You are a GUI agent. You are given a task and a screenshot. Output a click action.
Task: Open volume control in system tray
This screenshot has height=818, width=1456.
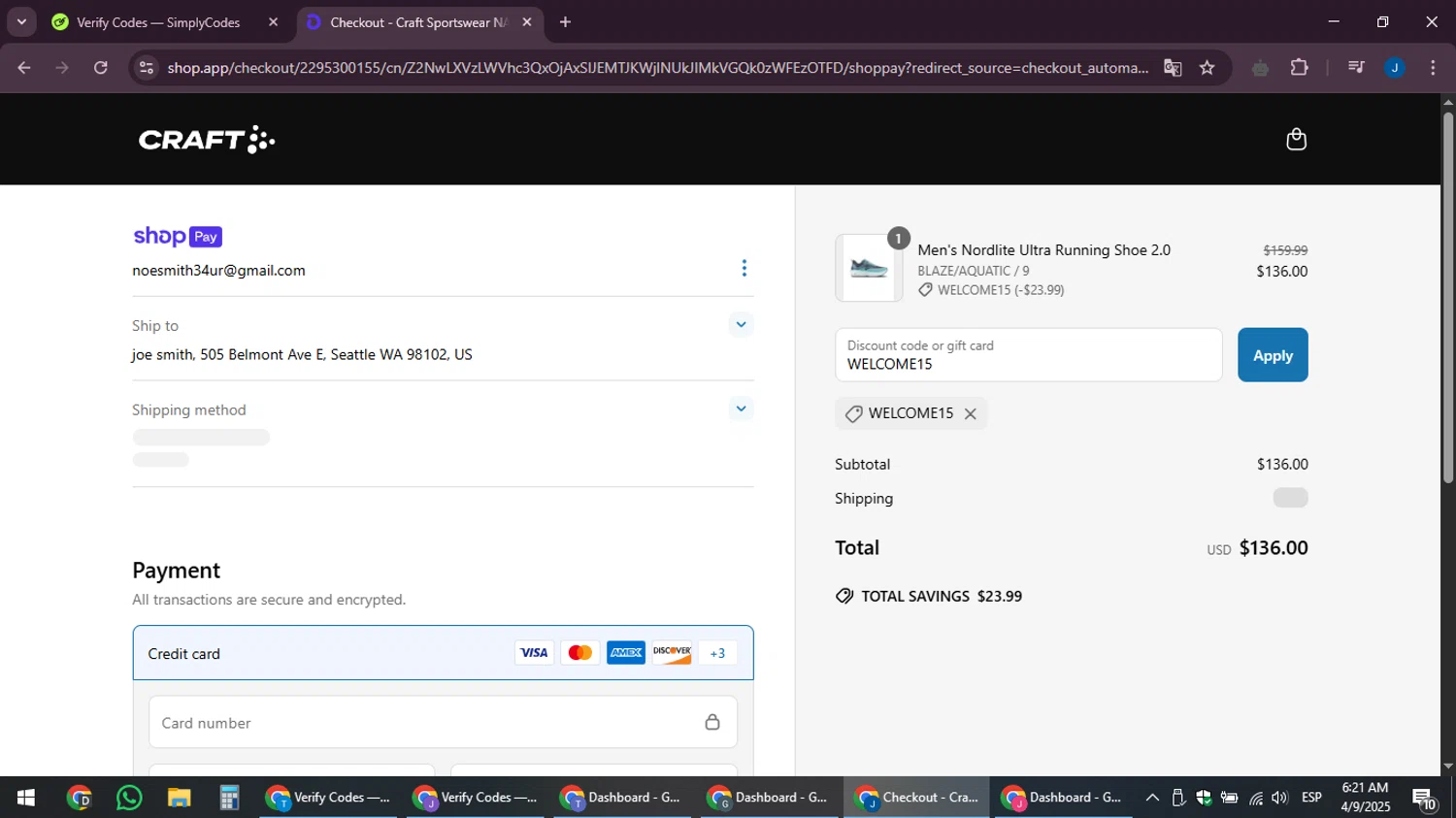point(1279,798)
